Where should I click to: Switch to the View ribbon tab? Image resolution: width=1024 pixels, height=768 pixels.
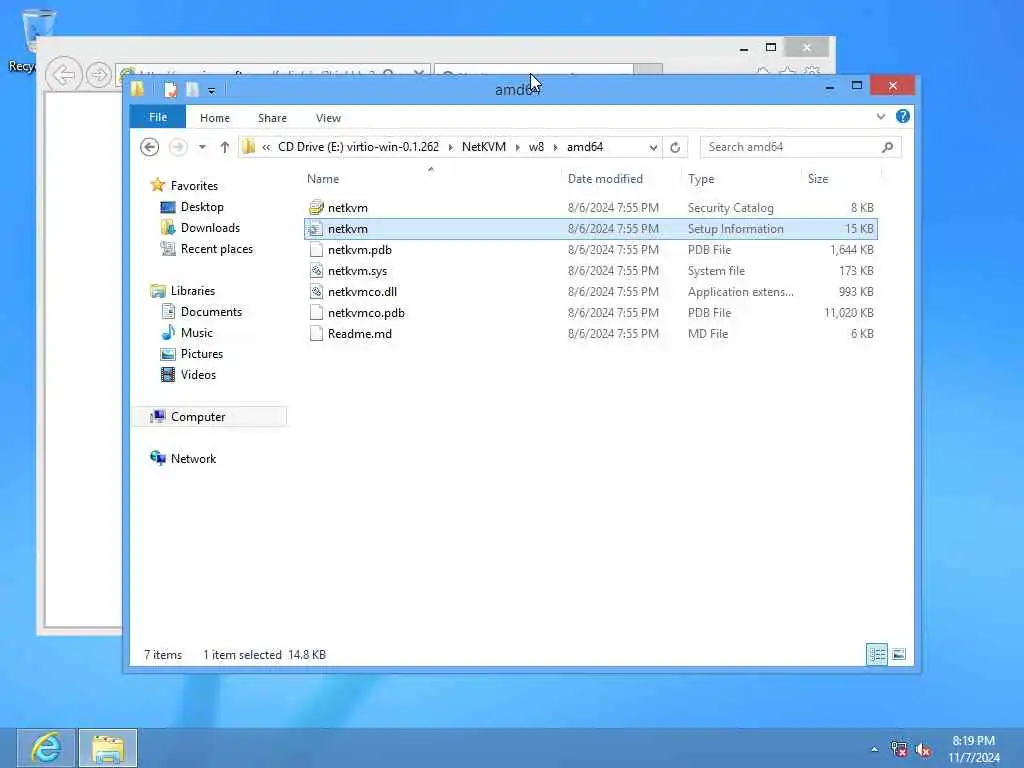(328, 118)
